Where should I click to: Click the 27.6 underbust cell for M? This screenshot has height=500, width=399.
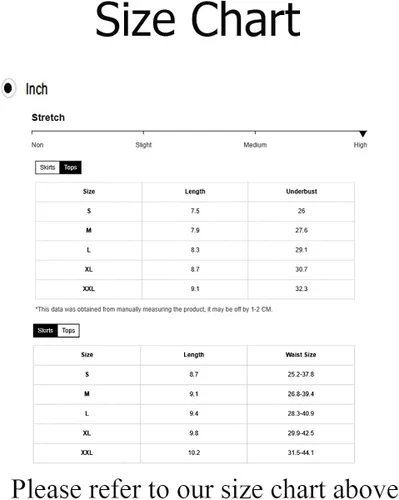(301, 230)
